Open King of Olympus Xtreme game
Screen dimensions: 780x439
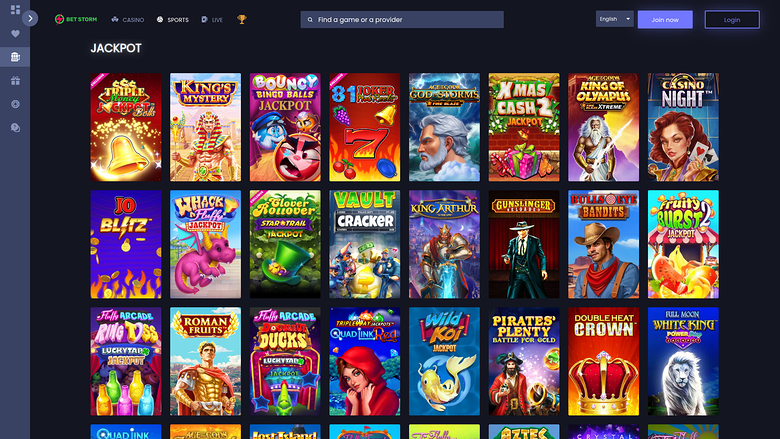[603, 127]
